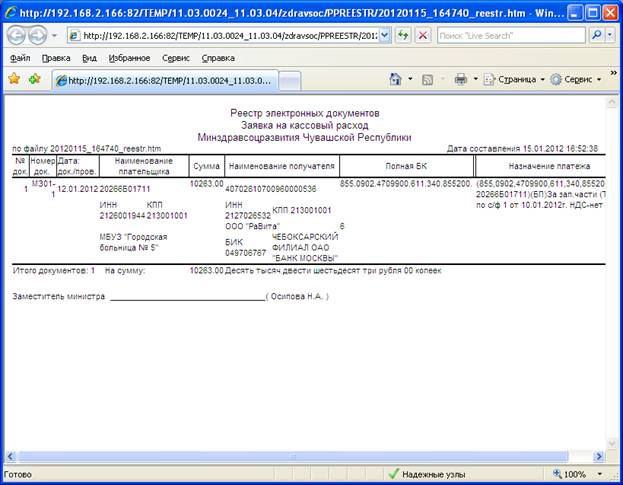Viewport: 623px width, 485px height.
Task: Open Favorites Center star icon
Action: [14, 78]
